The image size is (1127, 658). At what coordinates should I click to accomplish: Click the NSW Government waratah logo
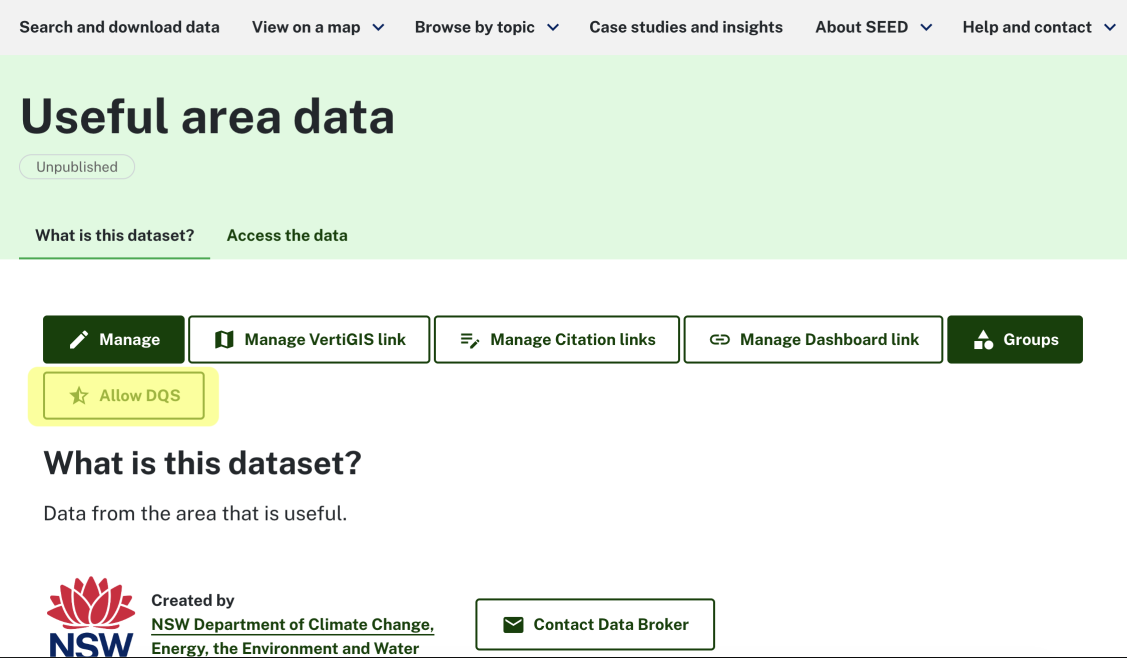[91, 616]
